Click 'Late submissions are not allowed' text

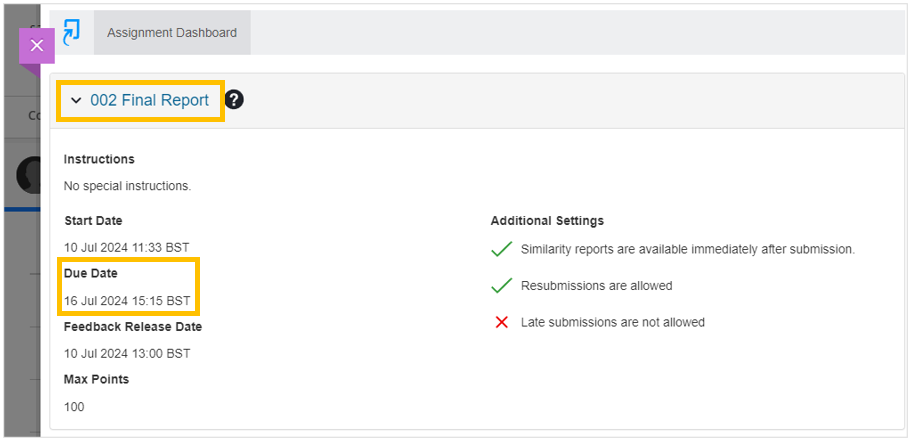click(x=613, y=322)
